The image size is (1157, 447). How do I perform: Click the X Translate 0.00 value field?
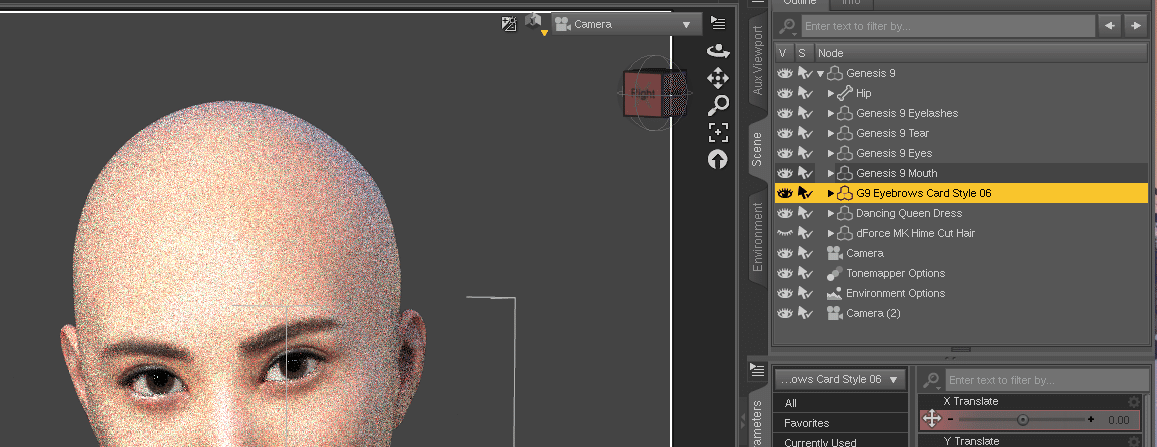[1119, 420]
